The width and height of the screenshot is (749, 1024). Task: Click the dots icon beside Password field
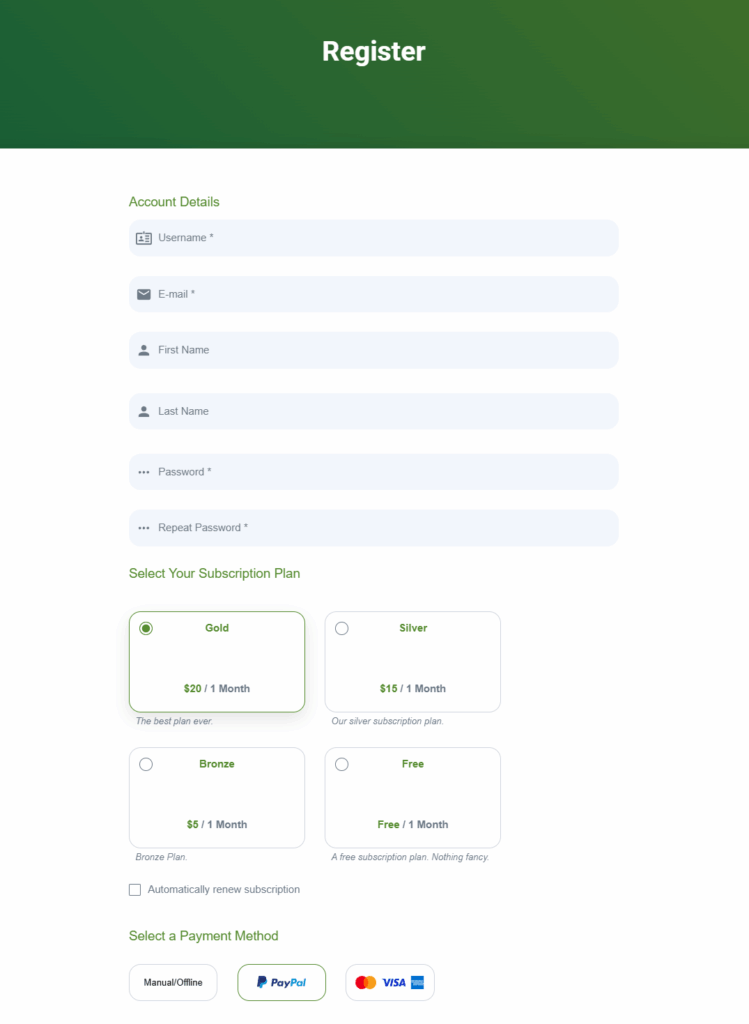tap(144, 472)
